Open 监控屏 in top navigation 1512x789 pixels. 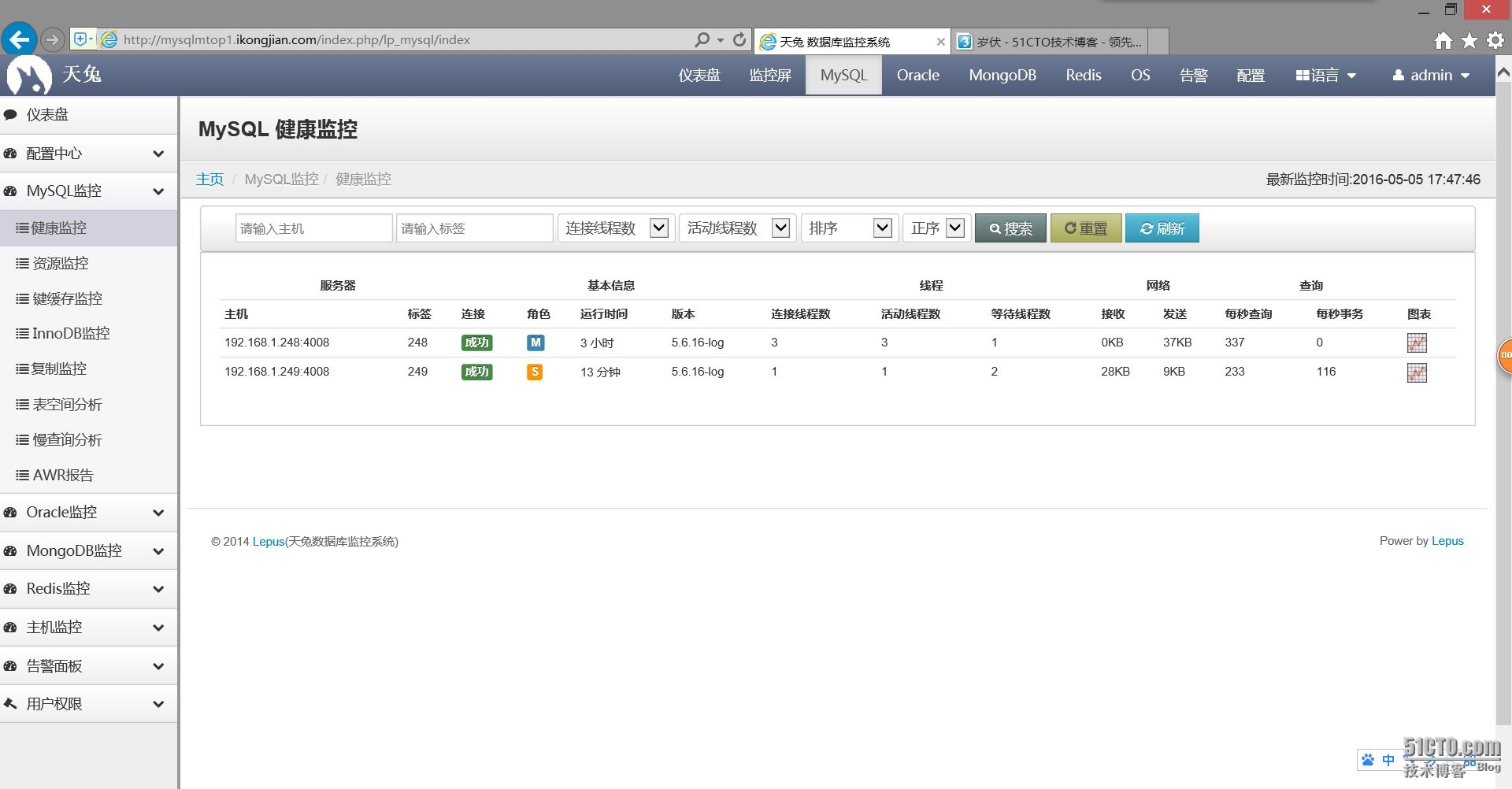tap(770, 76)
